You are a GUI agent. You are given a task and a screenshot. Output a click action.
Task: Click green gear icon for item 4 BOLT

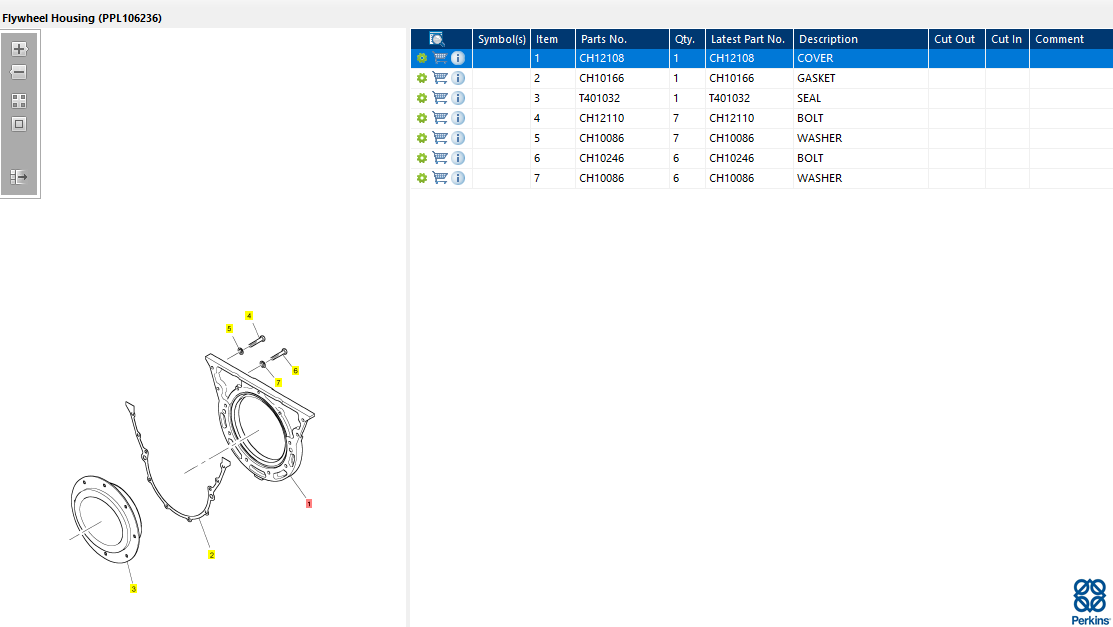point(422,118)
